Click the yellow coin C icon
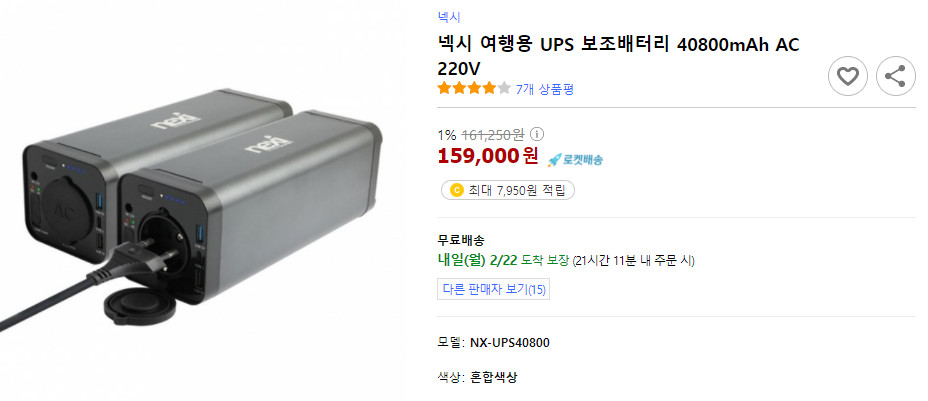The width and height of the screenshot is (928, 401). [x=456, y=190]
